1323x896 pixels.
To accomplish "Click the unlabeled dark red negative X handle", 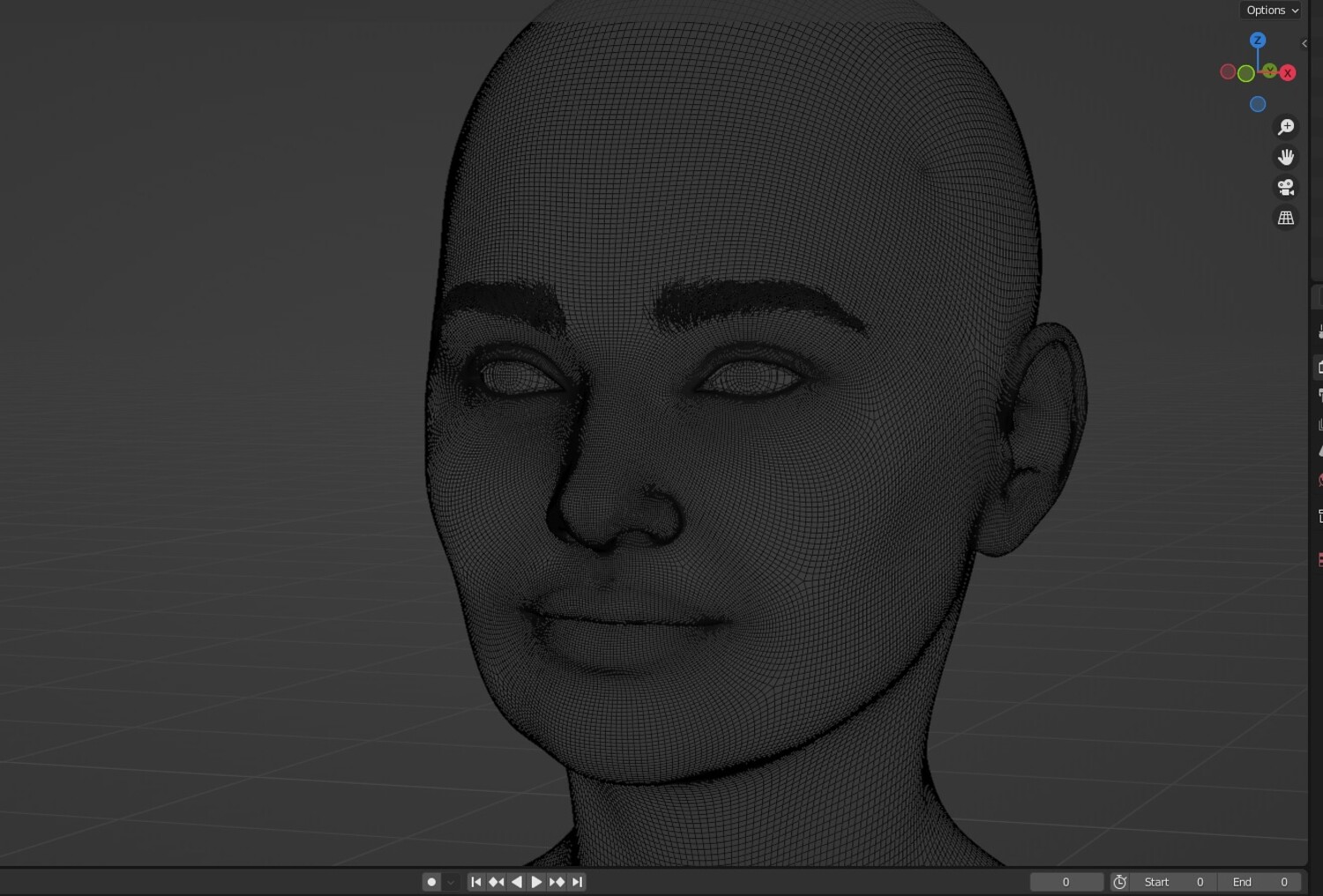I will [1228, 72].
